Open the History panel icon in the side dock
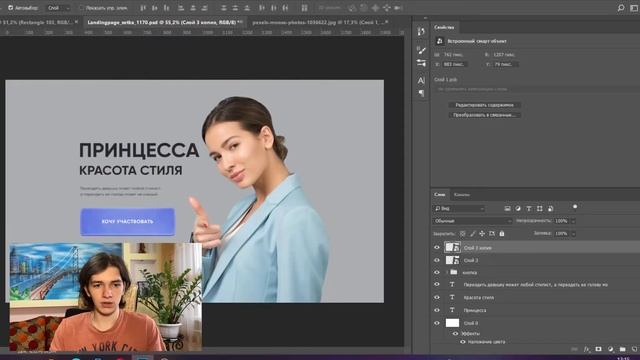The image size is (640, 360). 421,31
